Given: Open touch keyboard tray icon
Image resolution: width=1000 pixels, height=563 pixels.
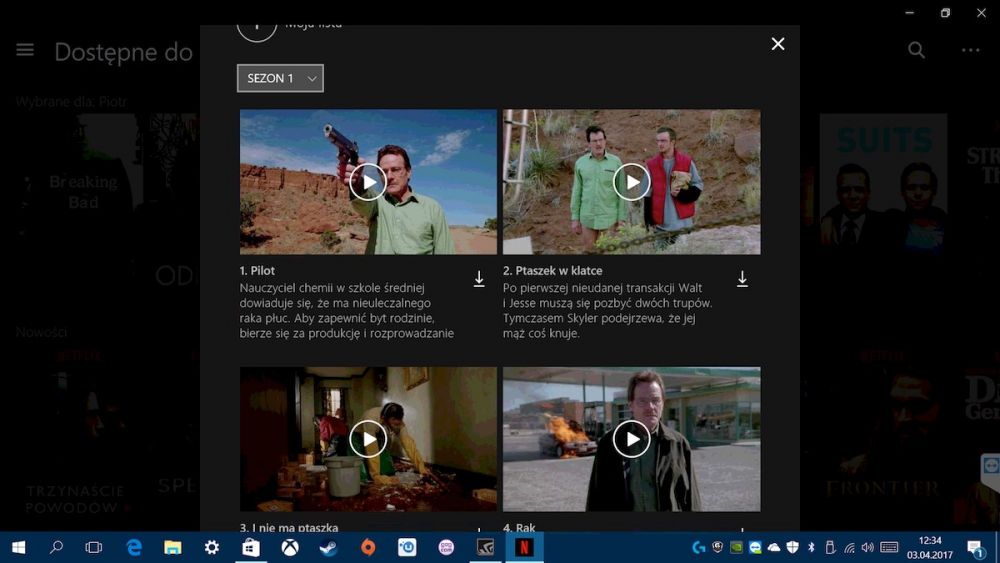Looking at the screenshot, I should pyautogui.click(x=889, y=547).
